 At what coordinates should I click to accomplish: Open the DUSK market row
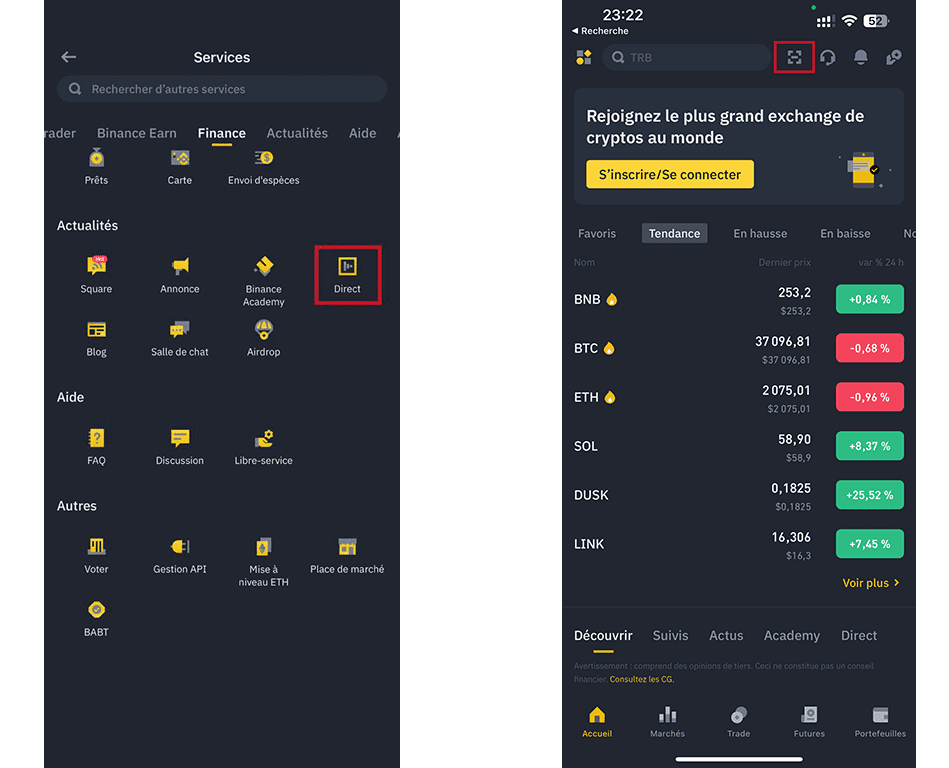pos(738,495)
